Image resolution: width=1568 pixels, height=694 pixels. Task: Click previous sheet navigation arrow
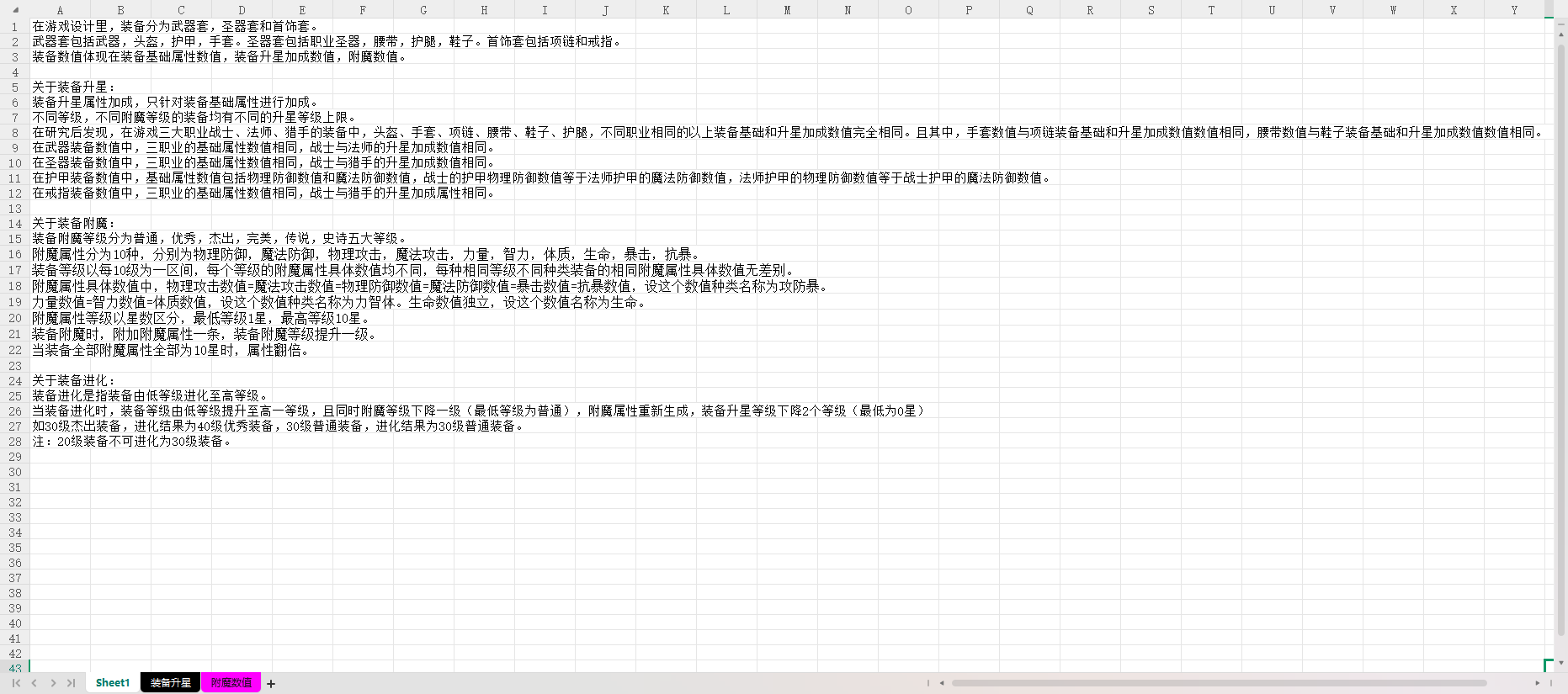(35, 683)
